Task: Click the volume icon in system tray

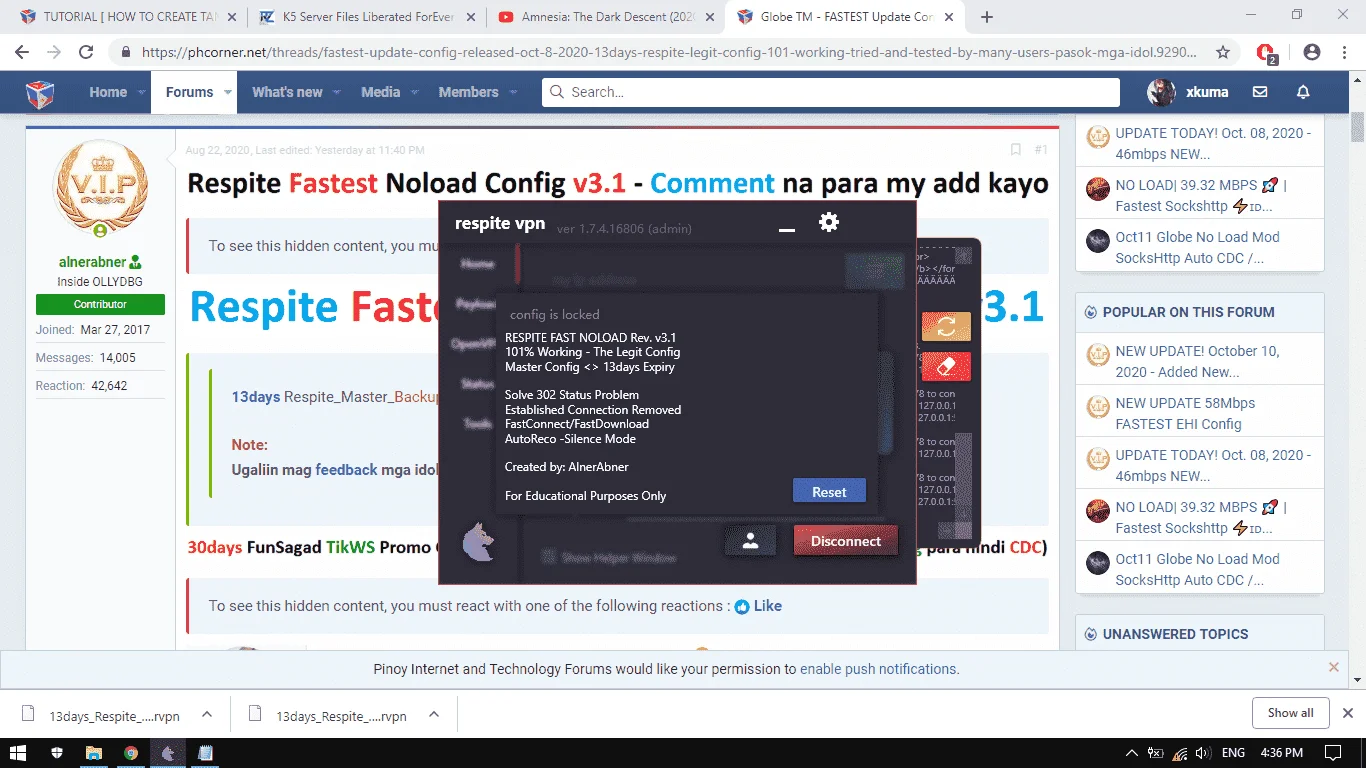Action: tap(1202, 753)
